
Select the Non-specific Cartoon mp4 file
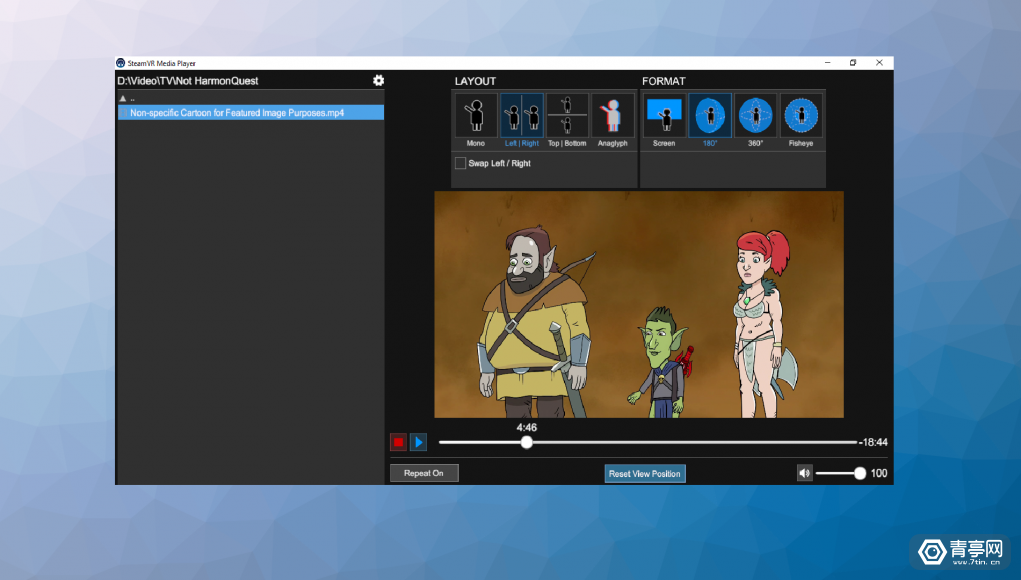coord(237,113)
